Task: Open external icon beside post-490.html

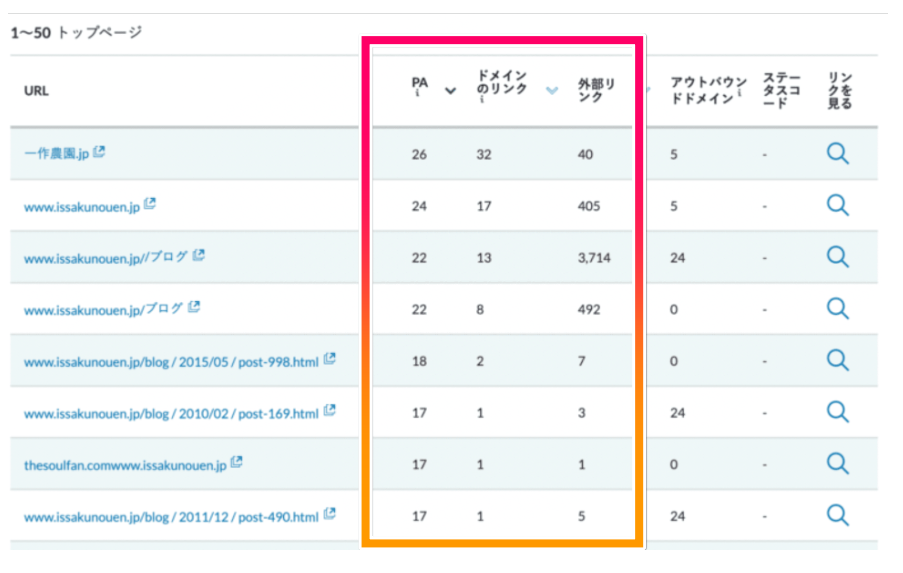Action: click(329, 513)
